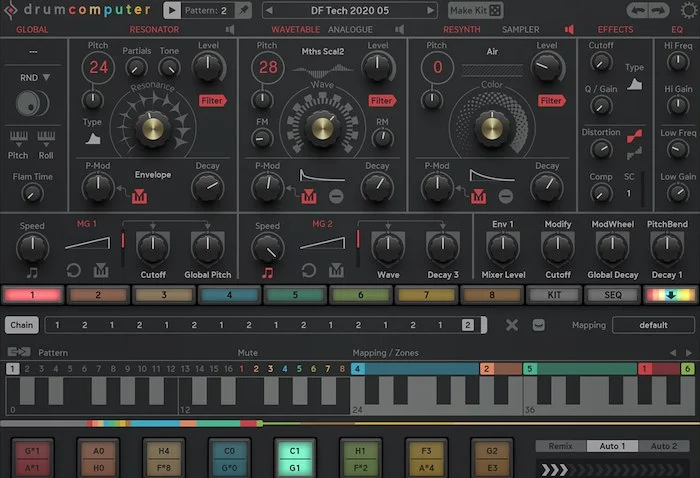Select drum channel 1 button

[x=33, y=295]
